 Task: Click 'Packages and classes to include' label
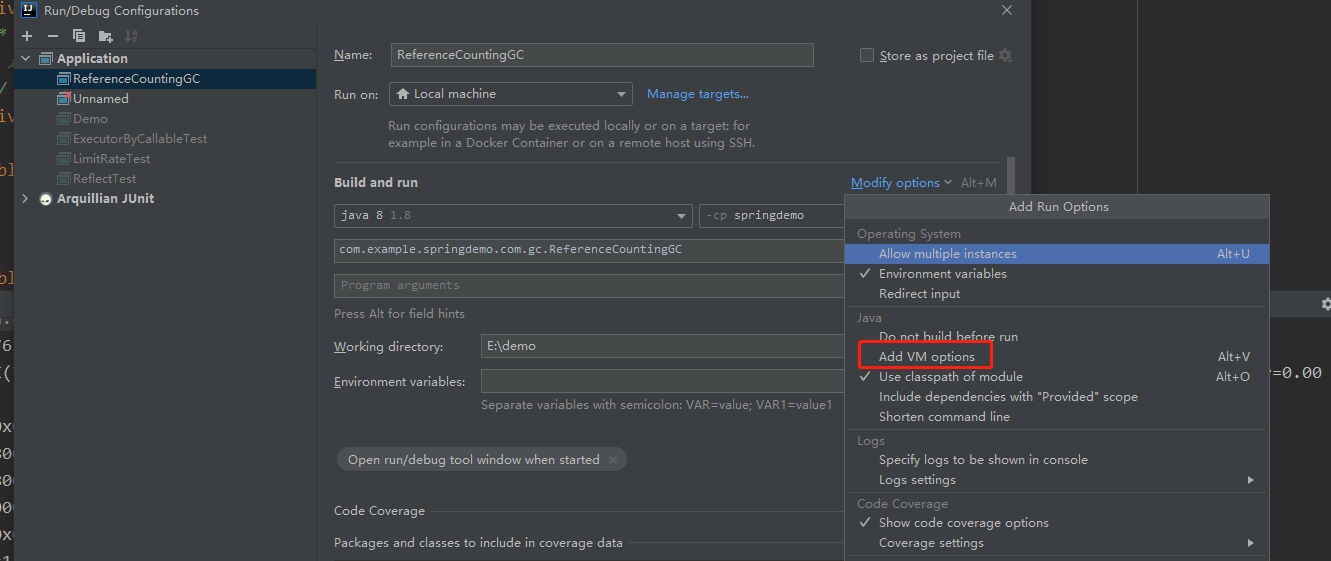tap(478, 543)
